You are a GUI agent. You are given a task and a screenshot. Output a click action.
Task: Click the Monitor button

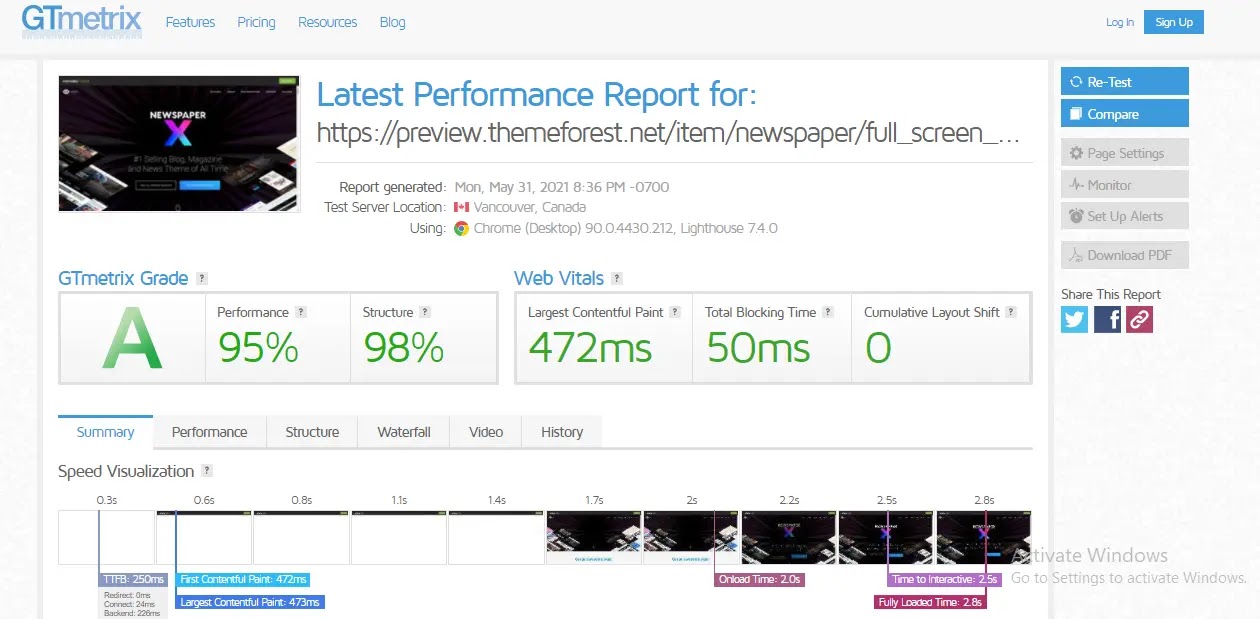pyautogui.click(x=1125, y=185)
